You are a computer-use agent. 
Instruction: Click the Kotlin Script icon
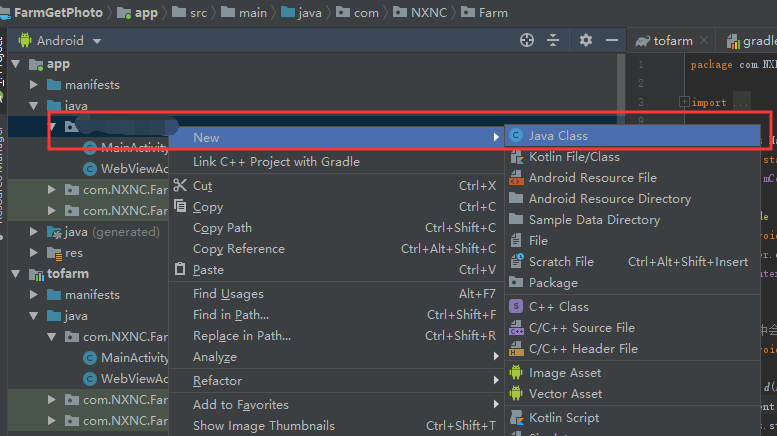(x=516, y=418)
